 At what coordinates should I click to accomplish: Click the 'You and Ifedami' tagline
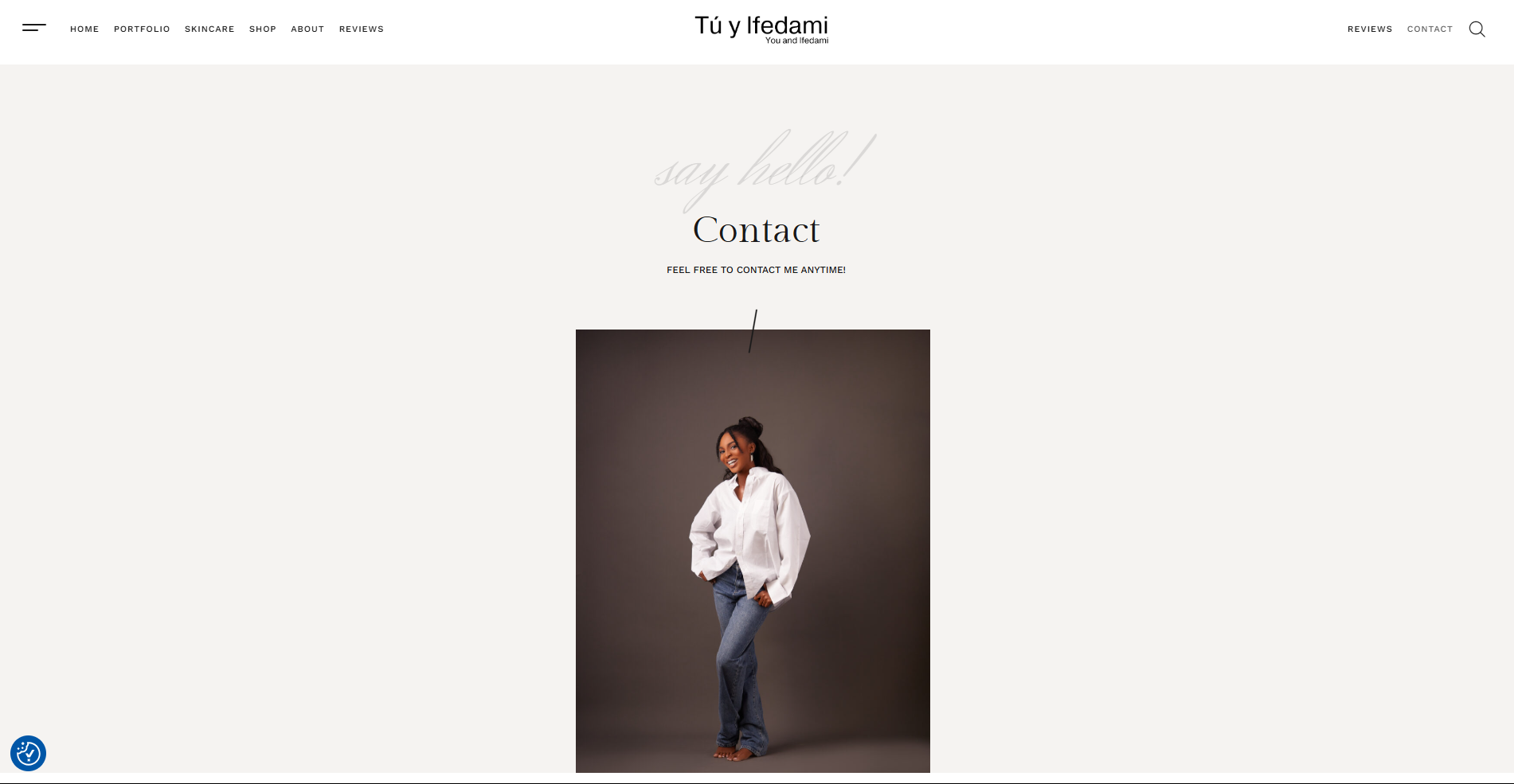[796, 41]
